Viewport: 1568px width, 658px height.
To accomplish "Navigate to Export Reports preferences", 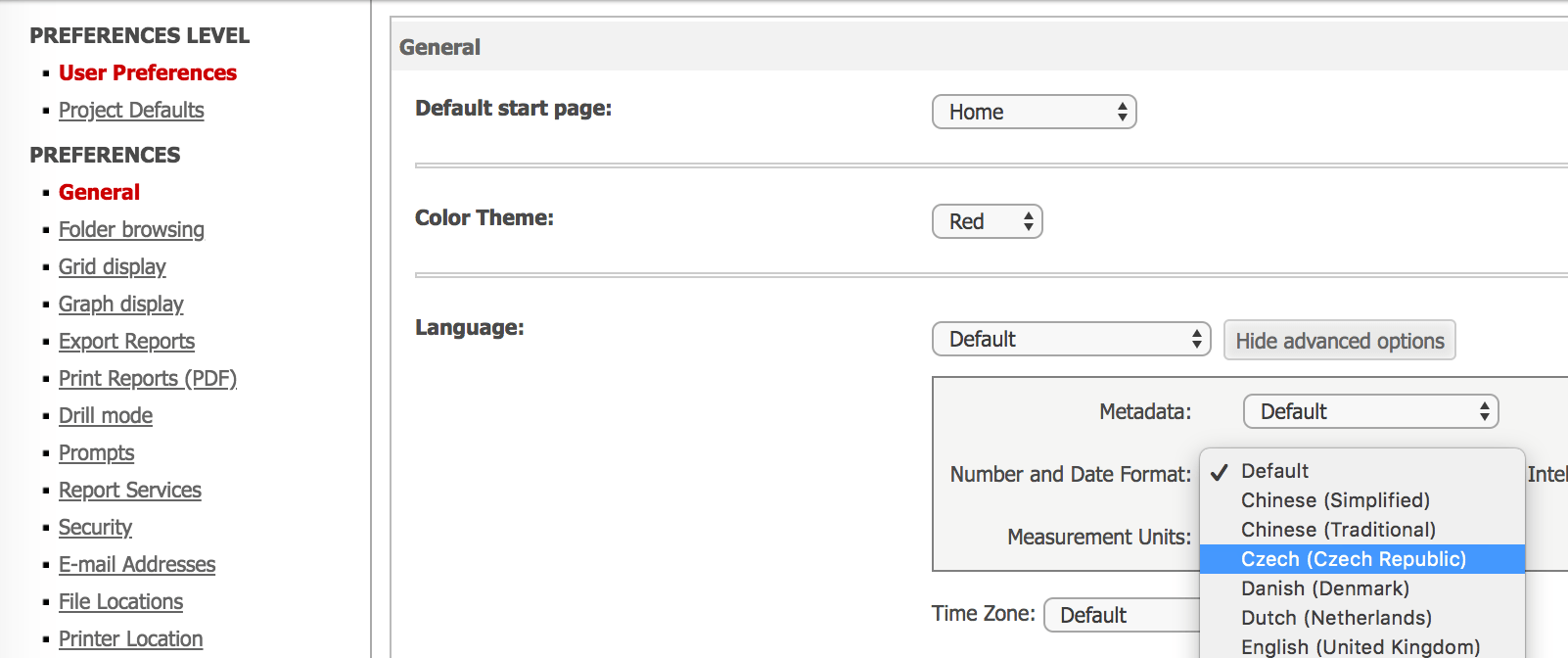I will (126, 341).
